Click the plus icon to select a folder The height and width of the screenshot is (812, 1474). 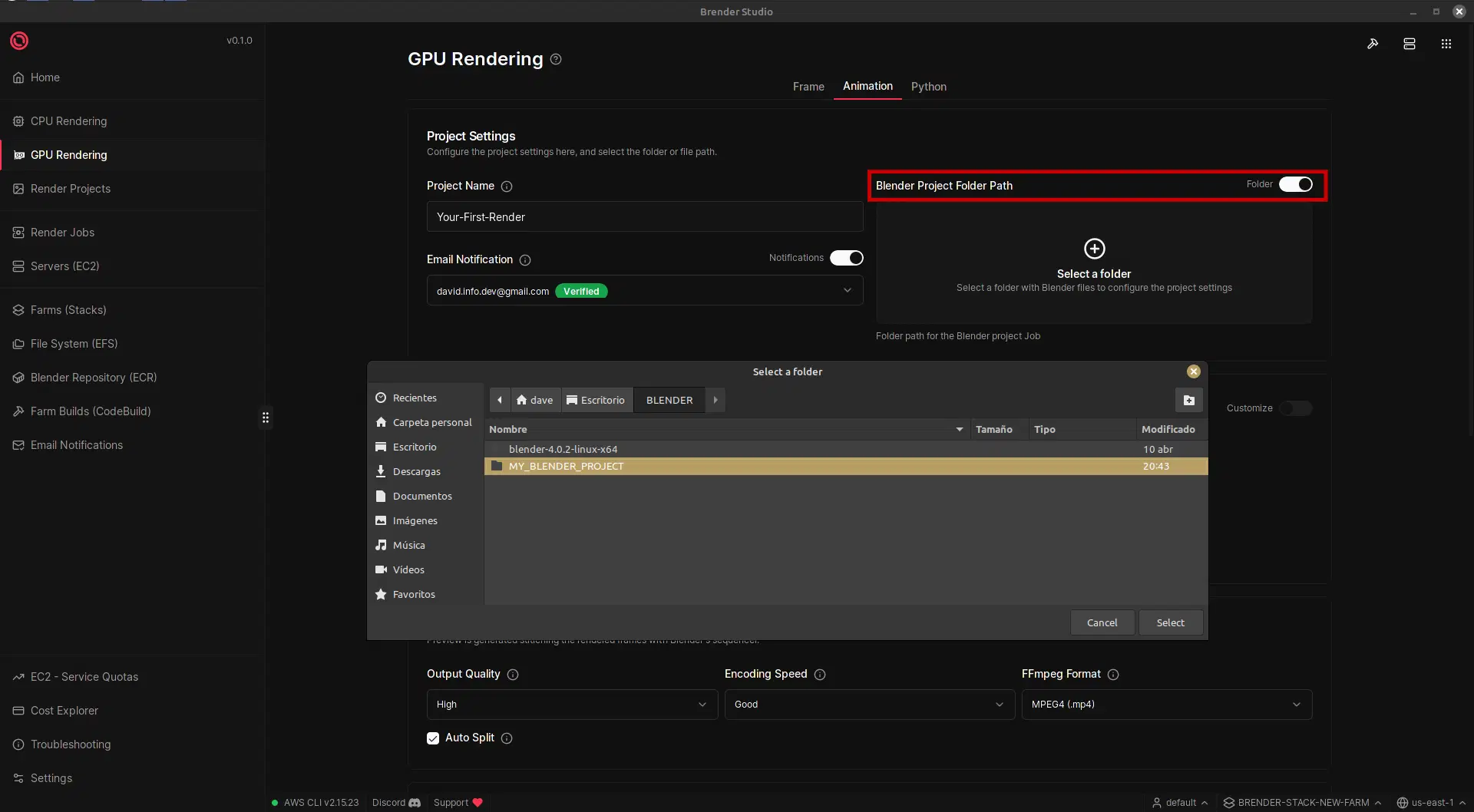click(x=1094, y=249)
